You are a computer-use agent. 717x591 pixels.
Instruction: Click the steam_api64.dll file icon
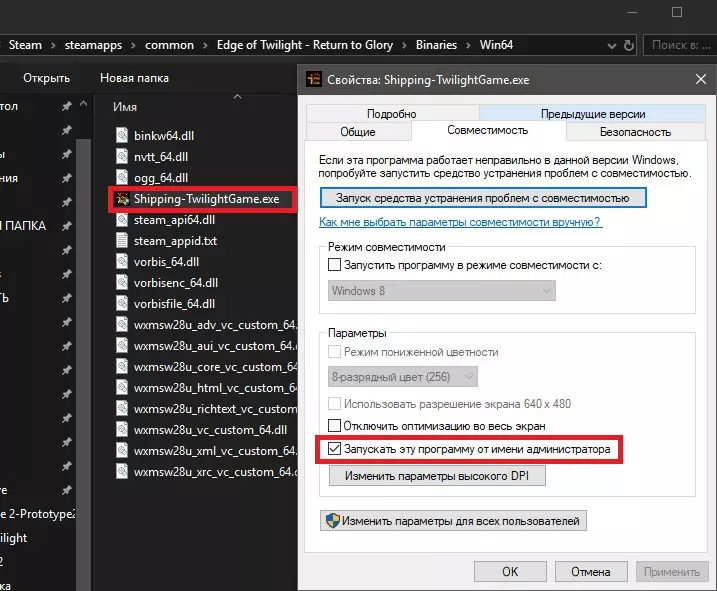(122, 220)
